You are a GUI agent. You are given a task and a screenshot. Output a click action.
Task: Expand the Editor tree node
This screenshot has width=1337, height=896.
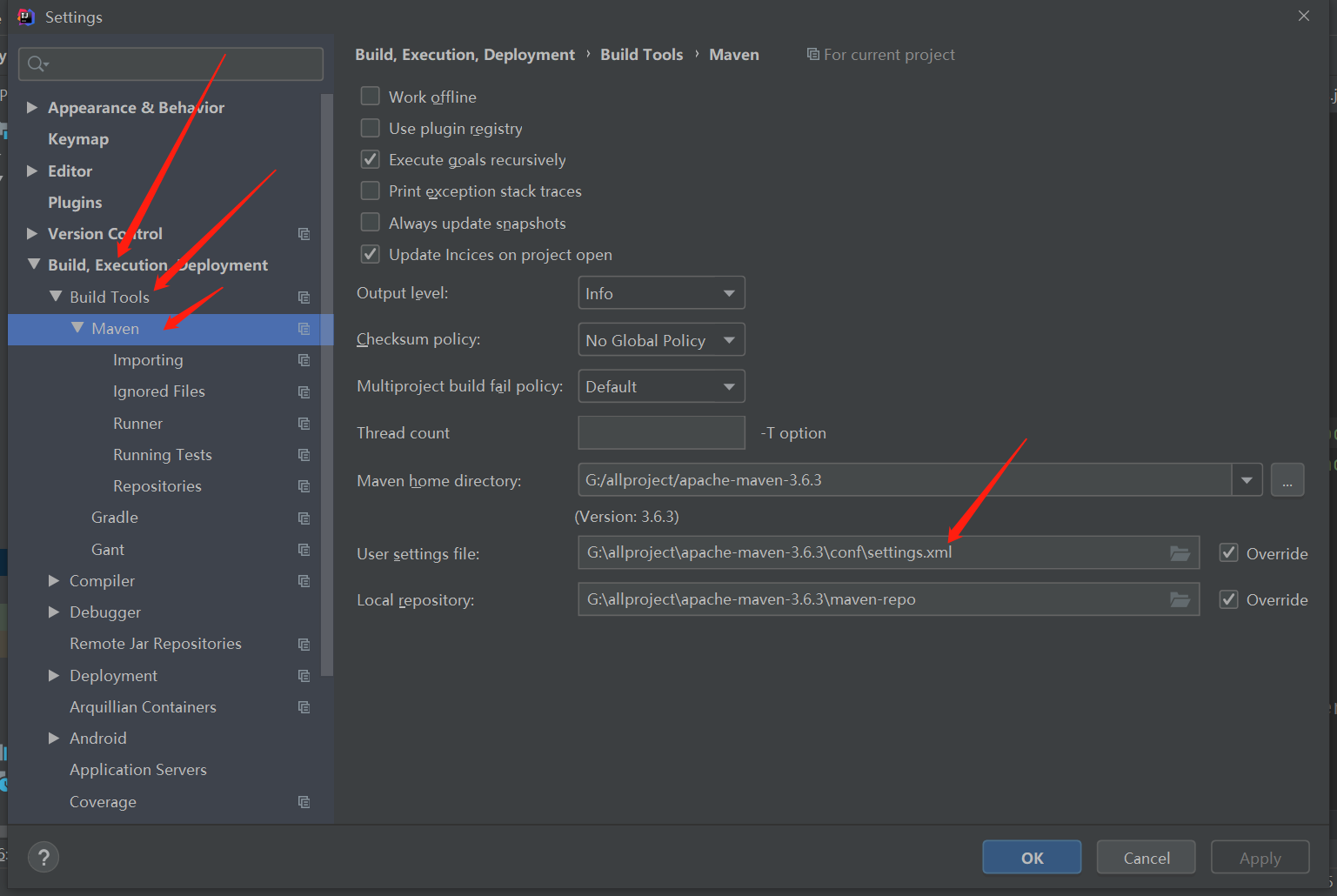click(32, 171)
